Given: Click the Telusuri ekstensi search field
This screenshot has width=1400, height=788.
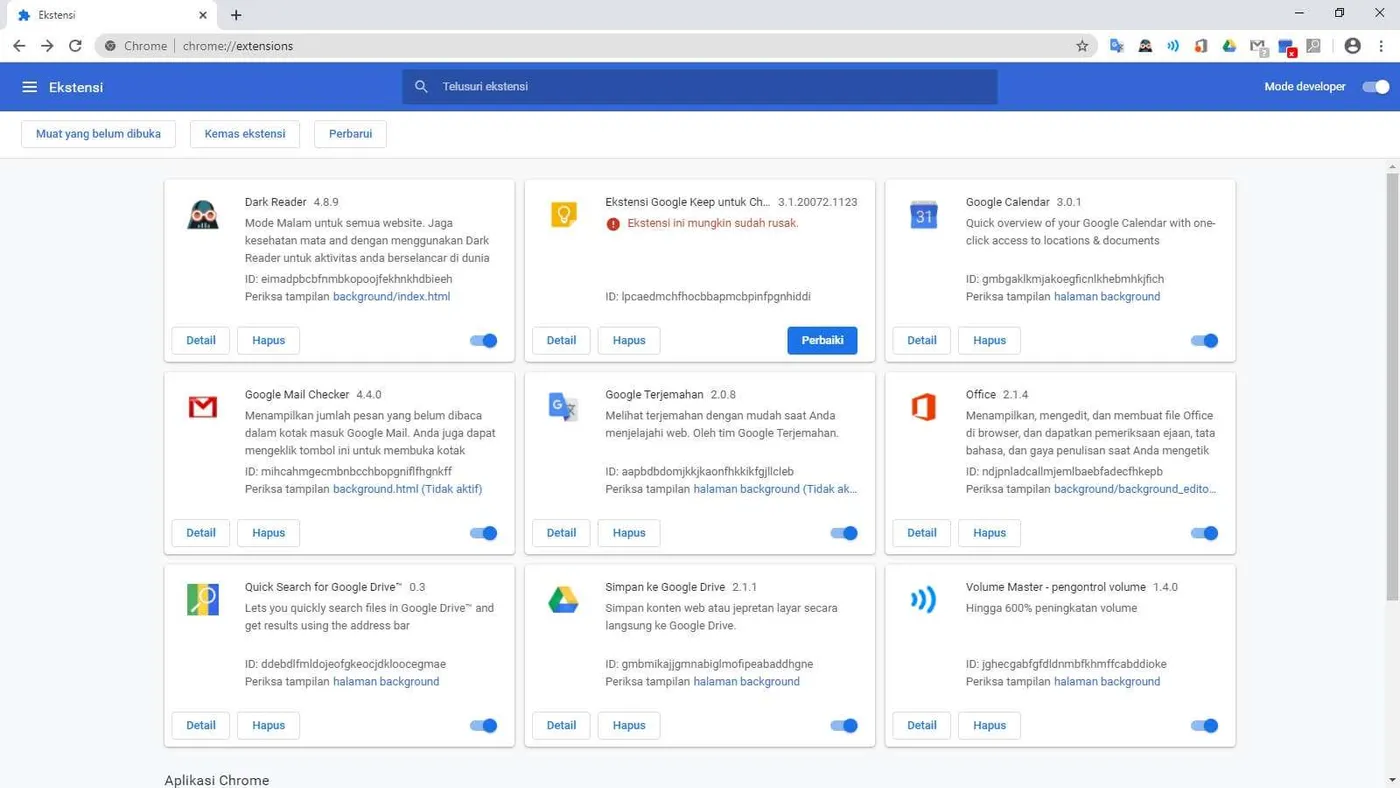Looking at the screenshot, I should (x=700, y=87).
